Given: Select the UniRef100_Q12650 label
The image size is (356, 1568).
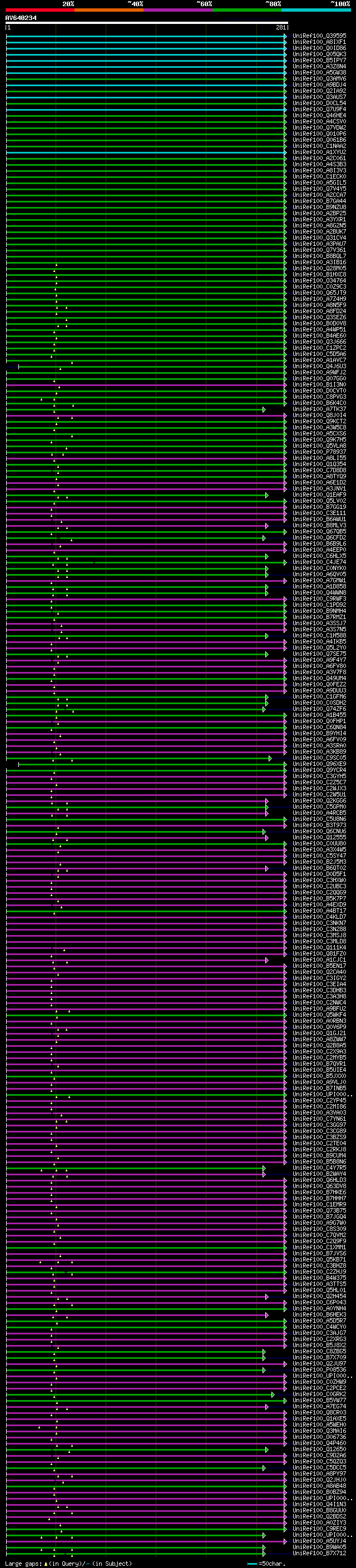Looking at the screenshot, I should point(319,1449).
